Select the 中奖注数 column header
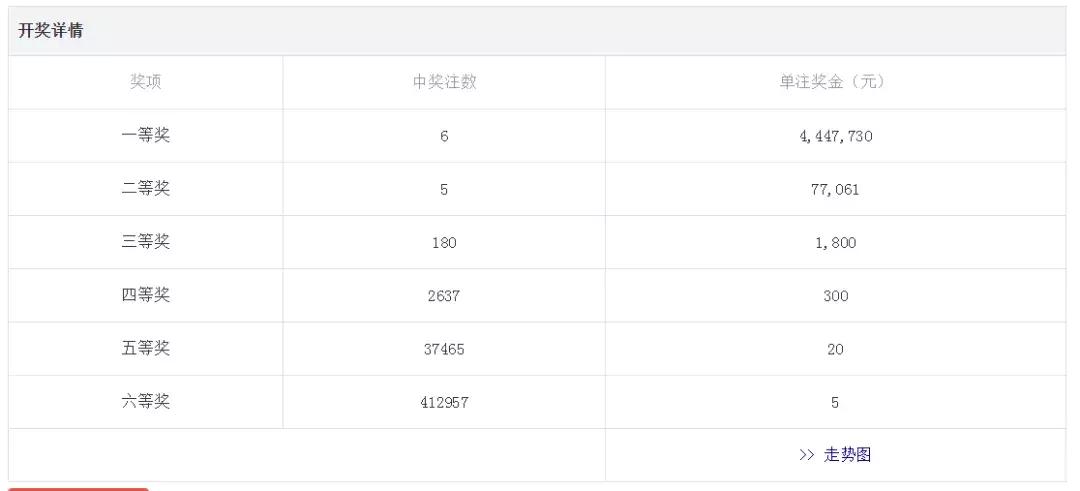The height and width of the screenshot is (491, 1080). point(444,82)
